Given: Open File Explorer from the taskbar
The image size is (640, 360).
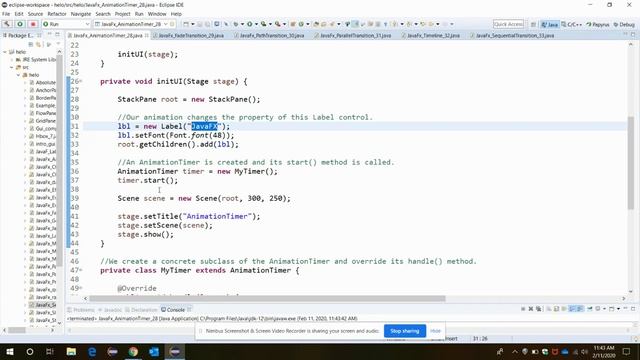Looking at the screenshot, I should pyautogui.click(x=71, y=351).
